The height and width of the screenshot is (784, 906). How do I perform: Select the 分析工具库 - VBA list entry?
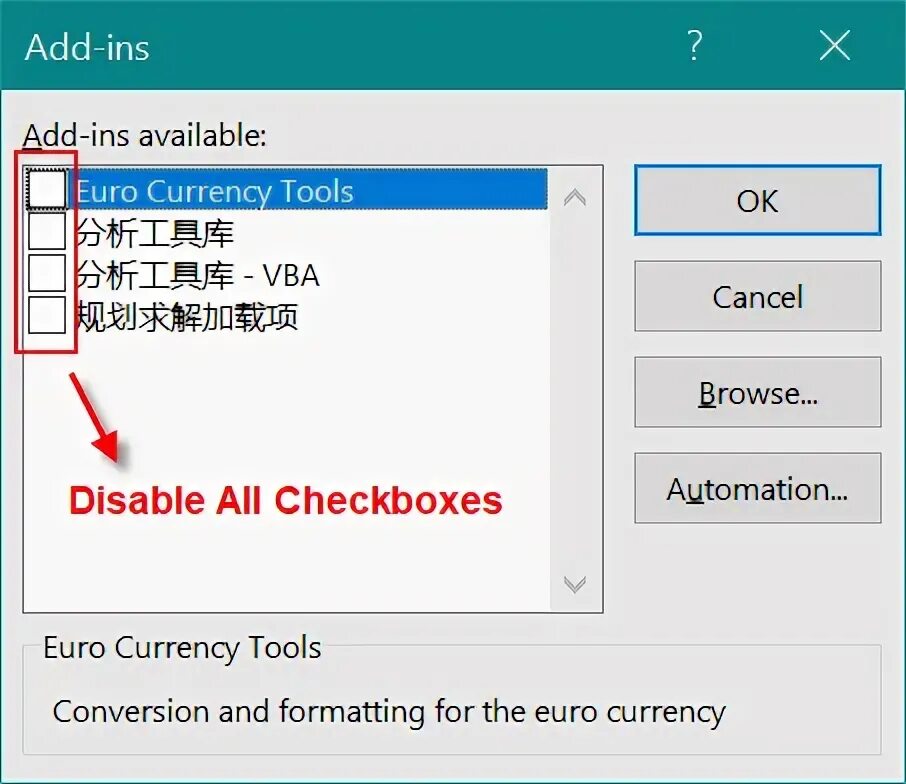(x=198, y=274)
